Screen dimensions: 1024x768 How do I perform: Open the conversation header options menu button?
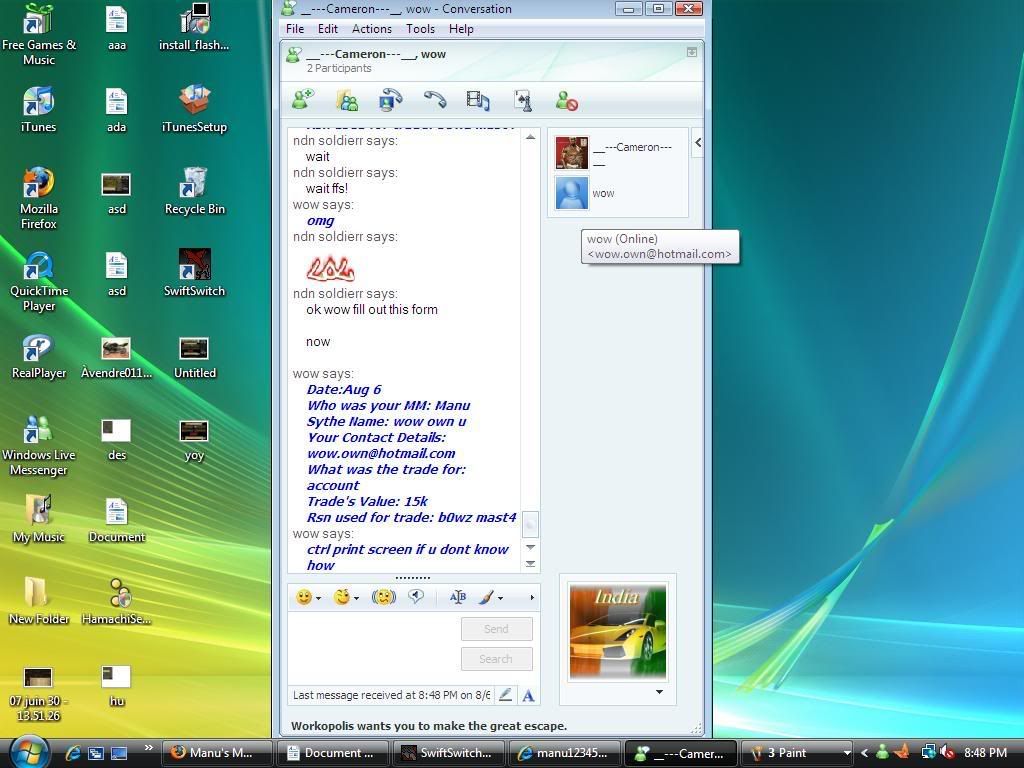pos(692,52)
